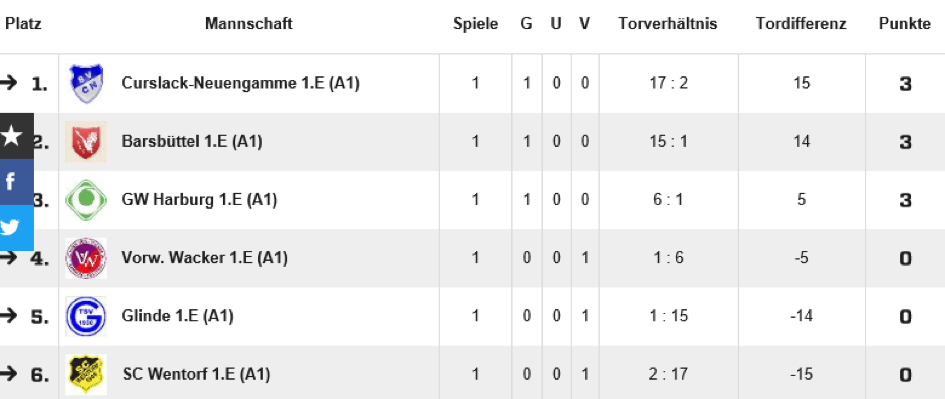Open Curslack-Neuengamme 1.E (A1) team link
The width and height of the screenshot is (945, 399).
(x=240, y=83)
